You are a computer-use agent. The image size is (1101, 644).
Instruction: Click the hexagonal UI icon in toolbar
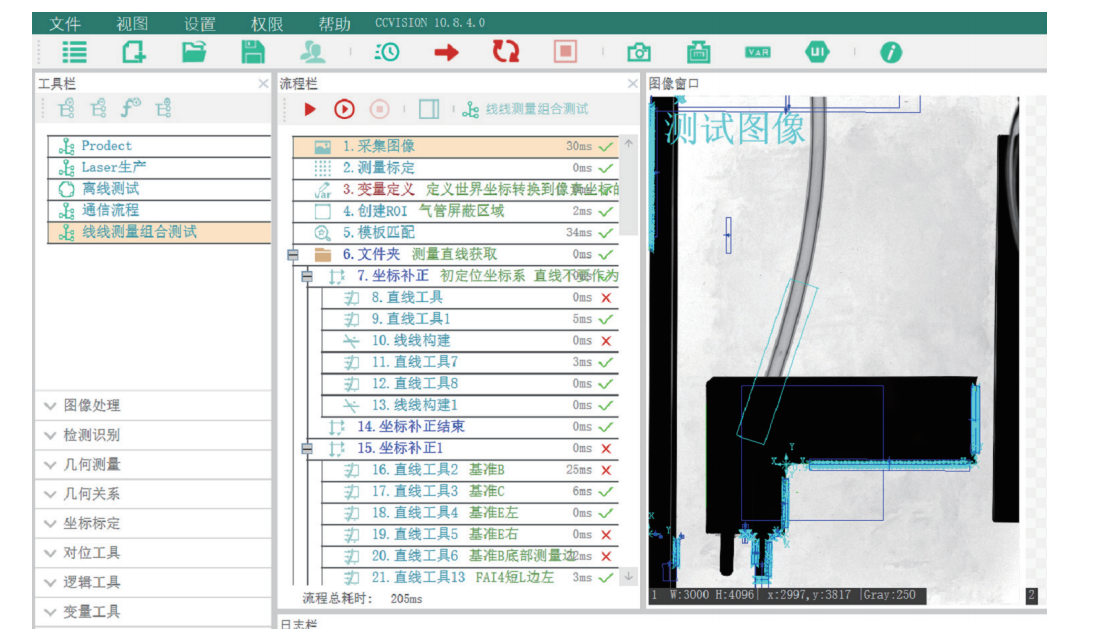tap(817, 52)
